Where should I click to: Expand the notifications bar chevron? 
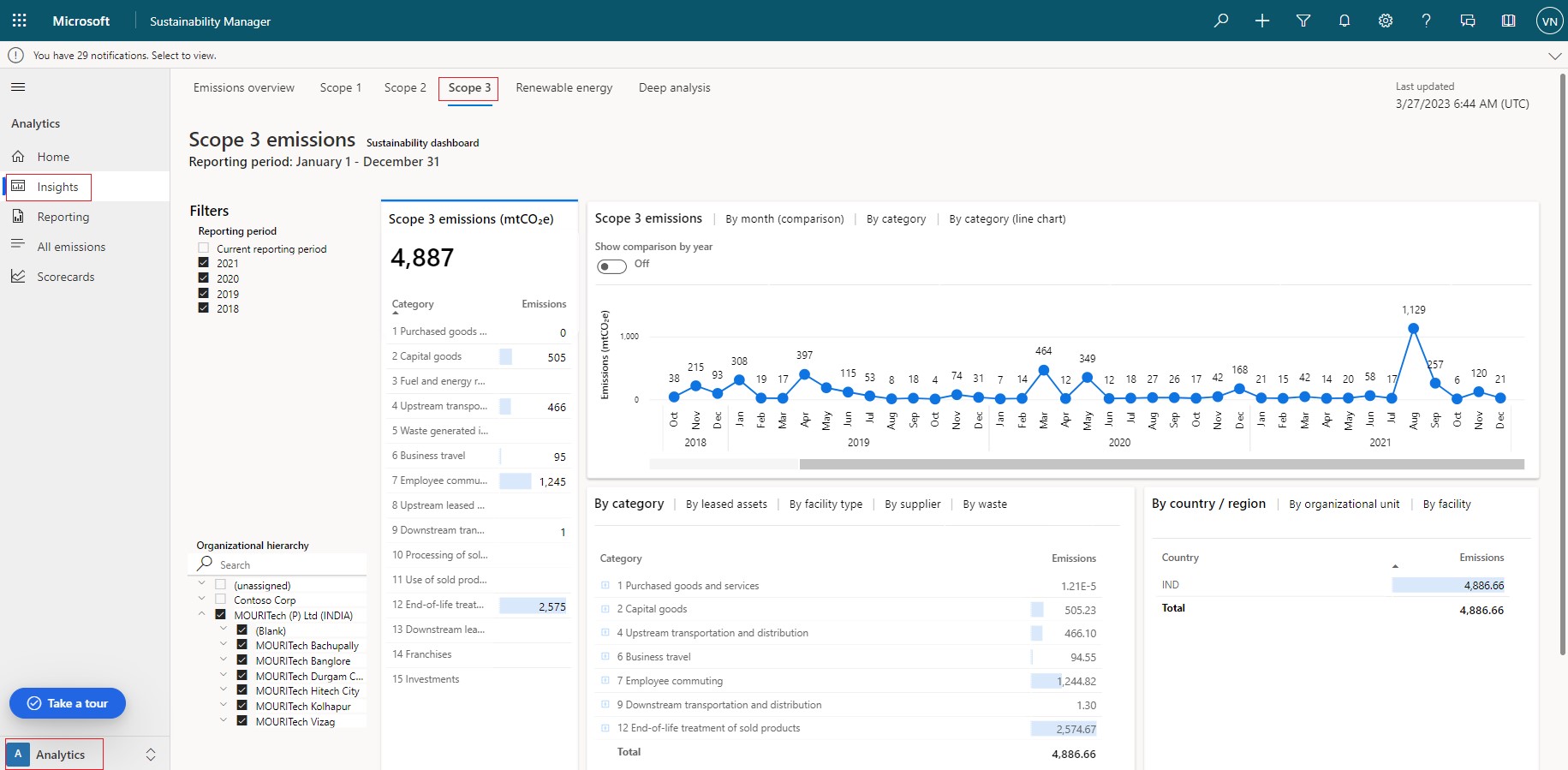point(1554,56)
